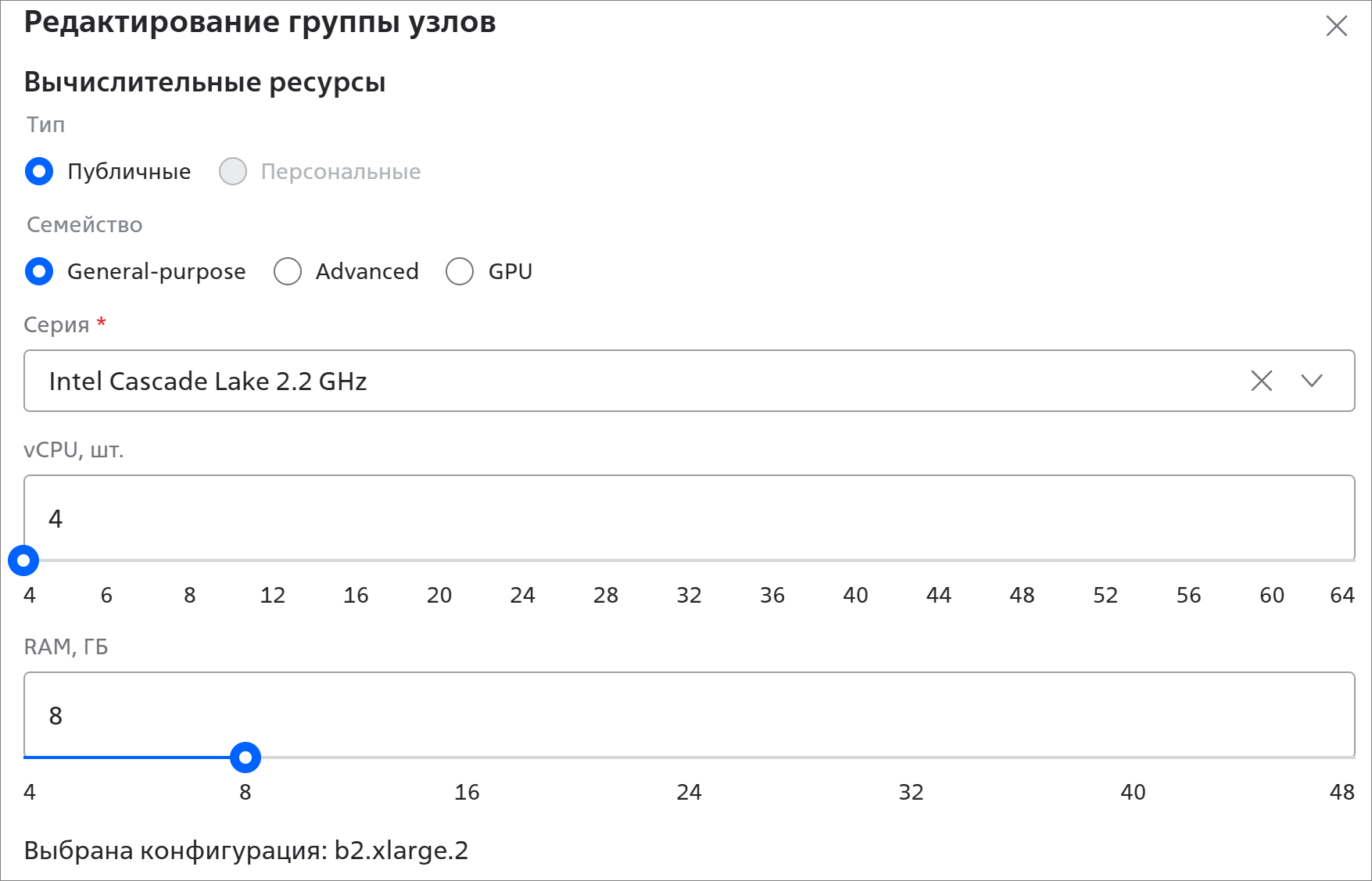Set RAM slider to the 16 mark

click(x=467, y=757)
